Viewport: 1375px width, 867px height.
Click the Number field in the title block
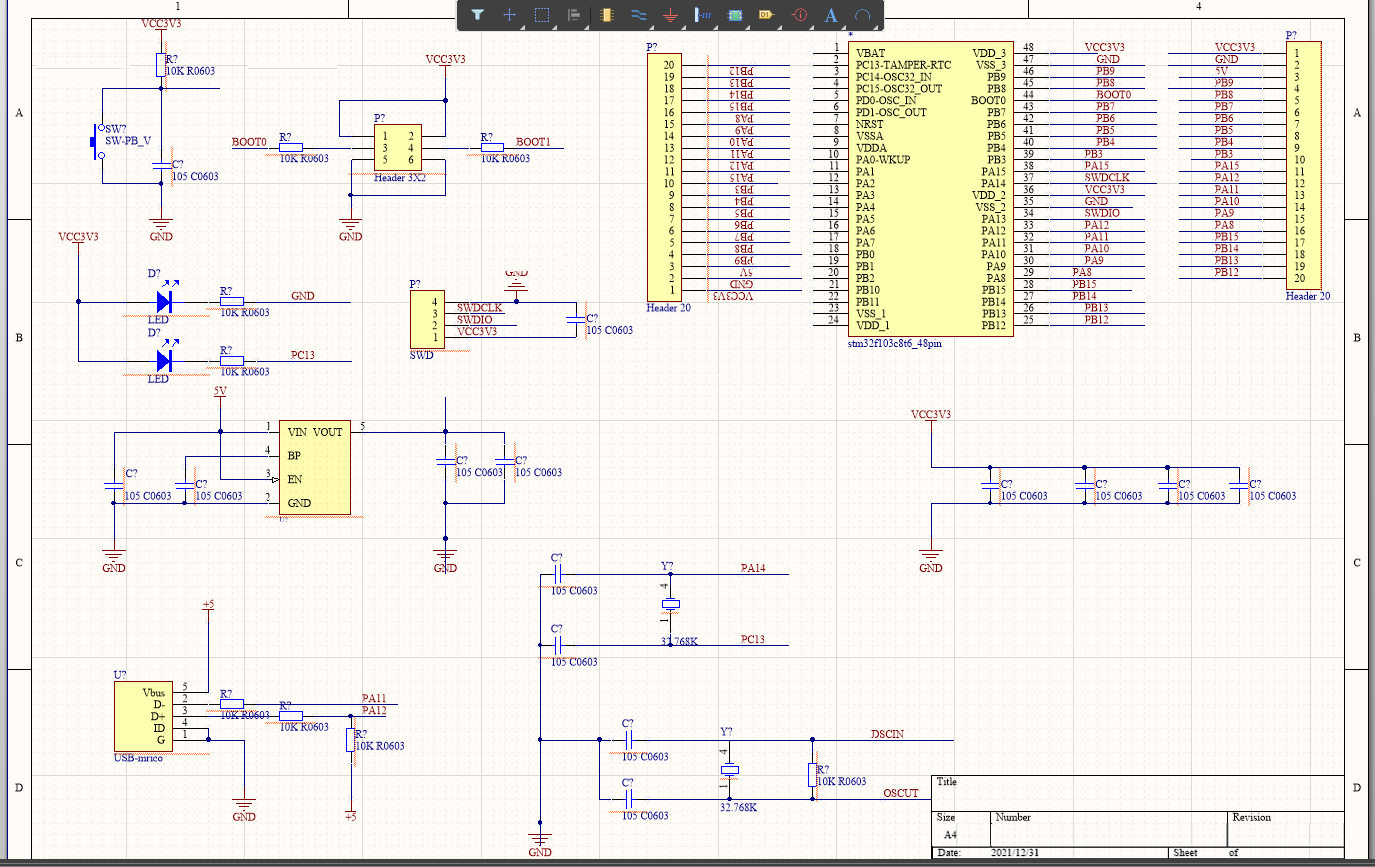tap(1109, 828)
